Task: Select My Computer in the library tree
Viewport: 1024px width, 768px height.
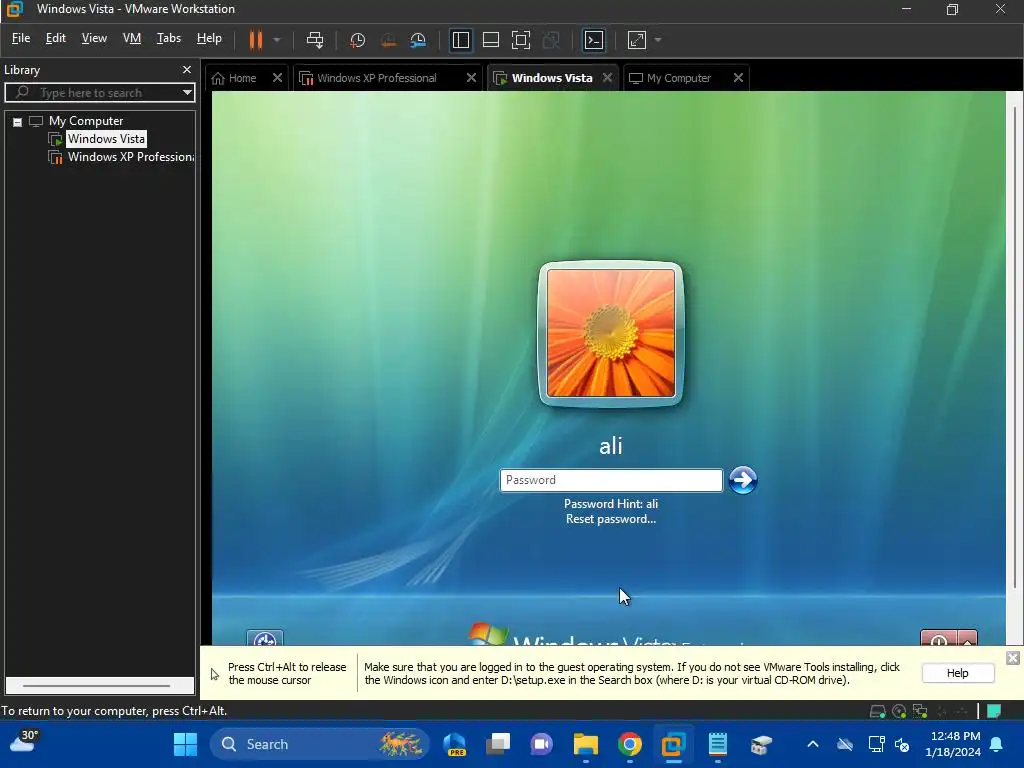Action: click(86, 121)
